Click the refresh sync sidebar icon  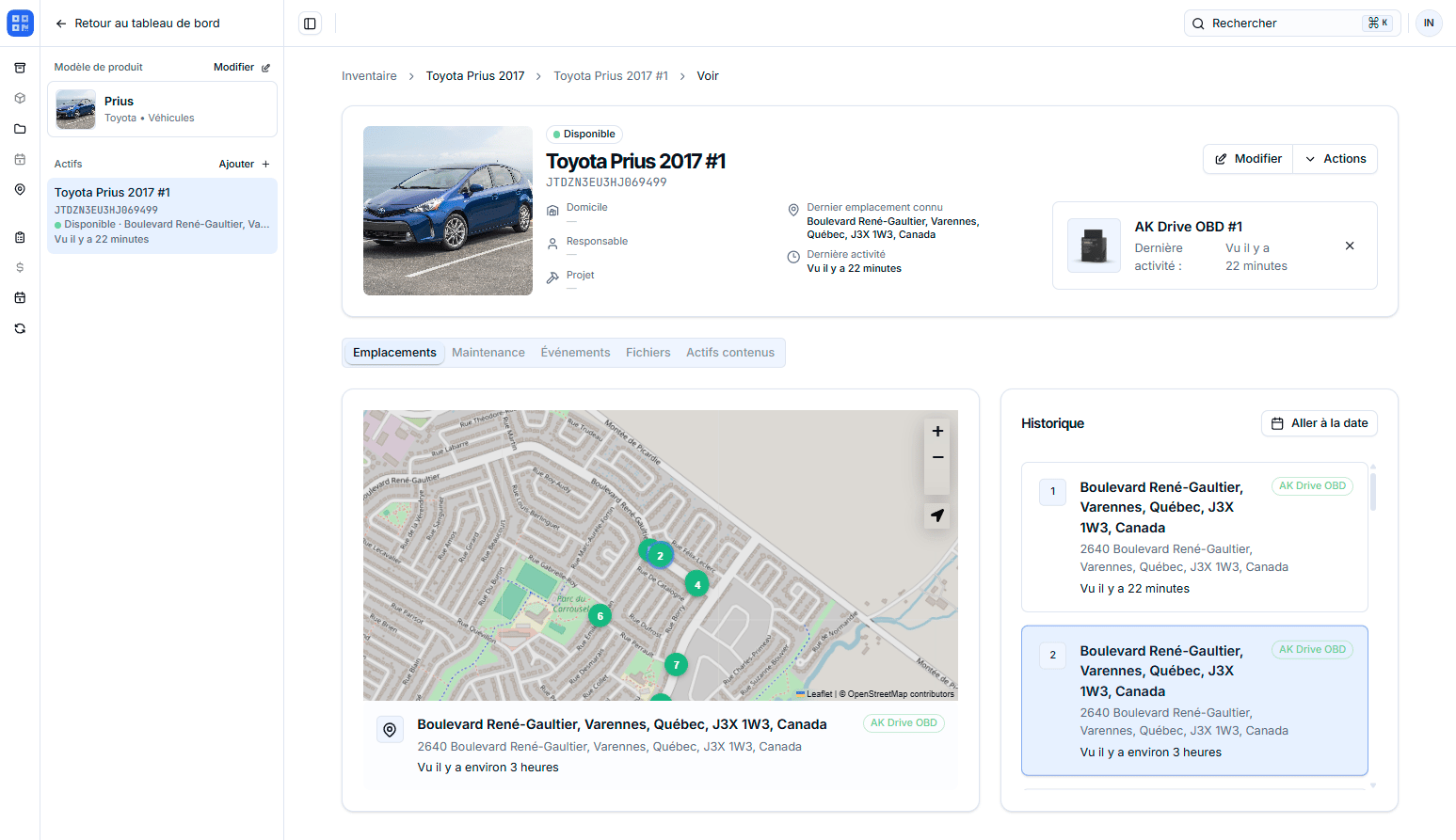(x=20, y=328)
